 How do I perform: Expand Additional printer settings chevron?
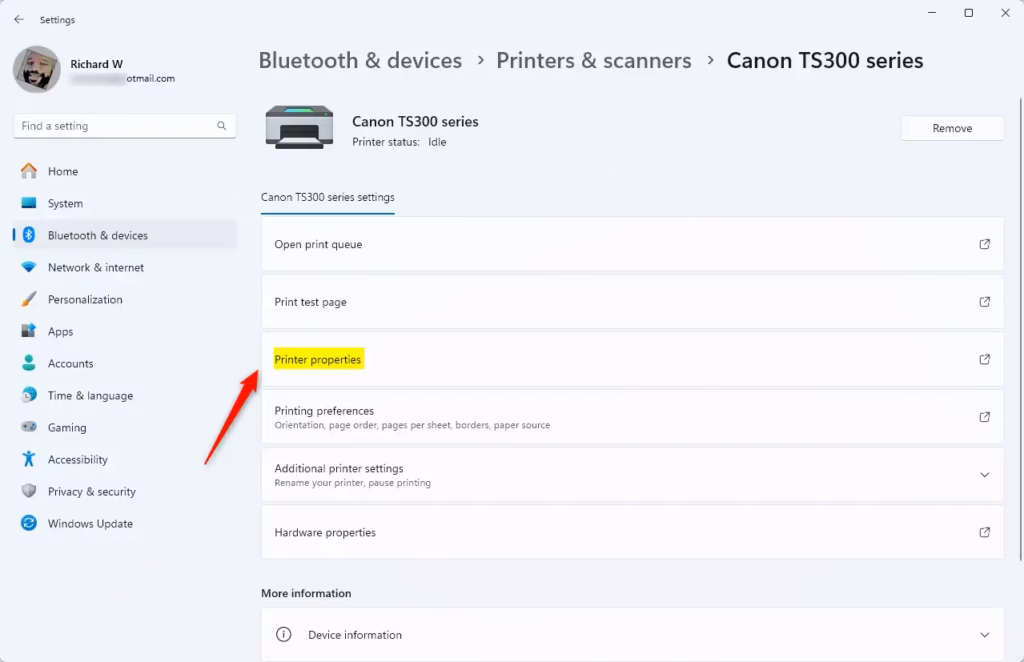pos(985,475)
